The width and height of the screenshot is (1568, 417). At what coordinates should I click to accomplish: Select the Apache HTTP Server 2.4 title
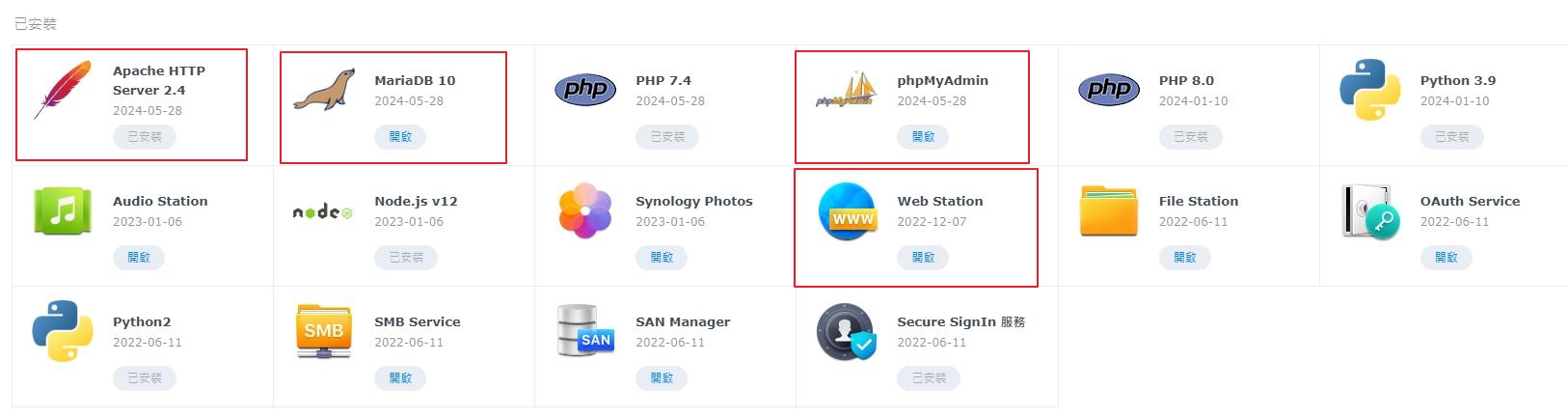[159, 80]
